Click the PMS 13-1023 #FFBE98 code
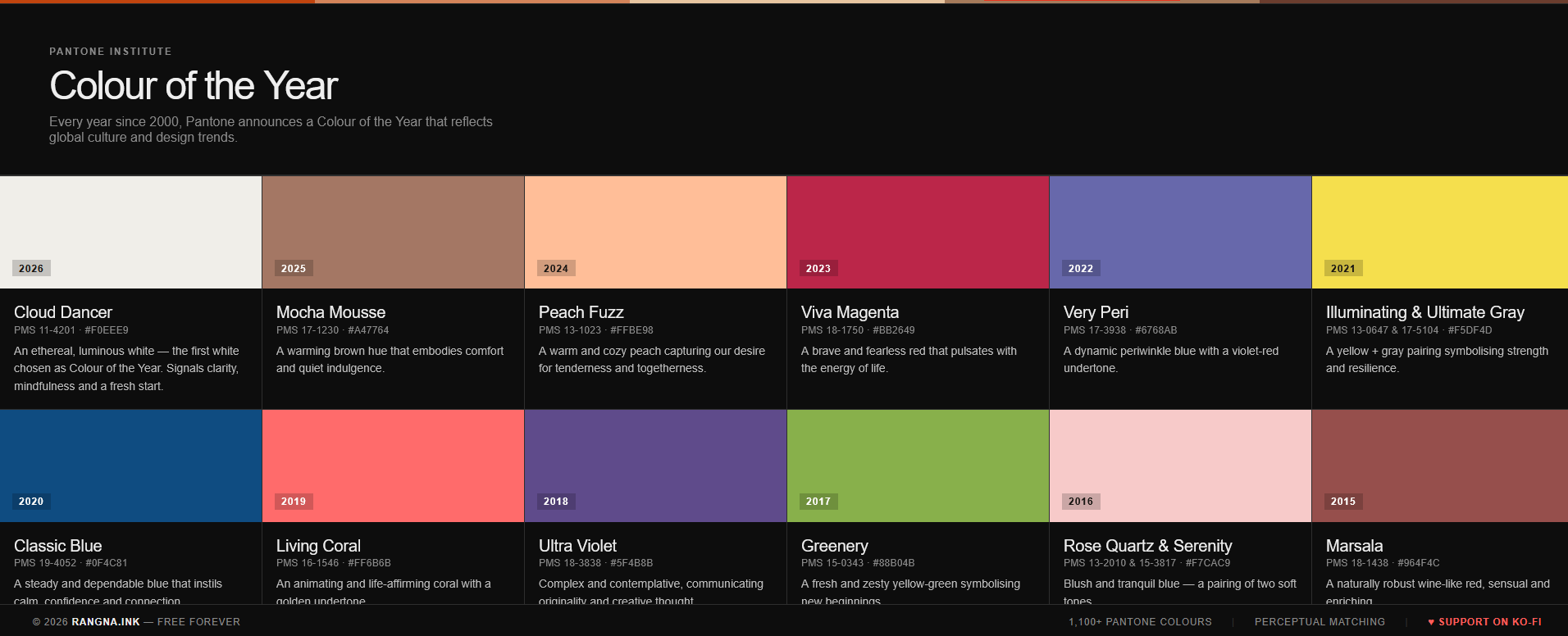 pyautogui.click(x=596, y=330)
